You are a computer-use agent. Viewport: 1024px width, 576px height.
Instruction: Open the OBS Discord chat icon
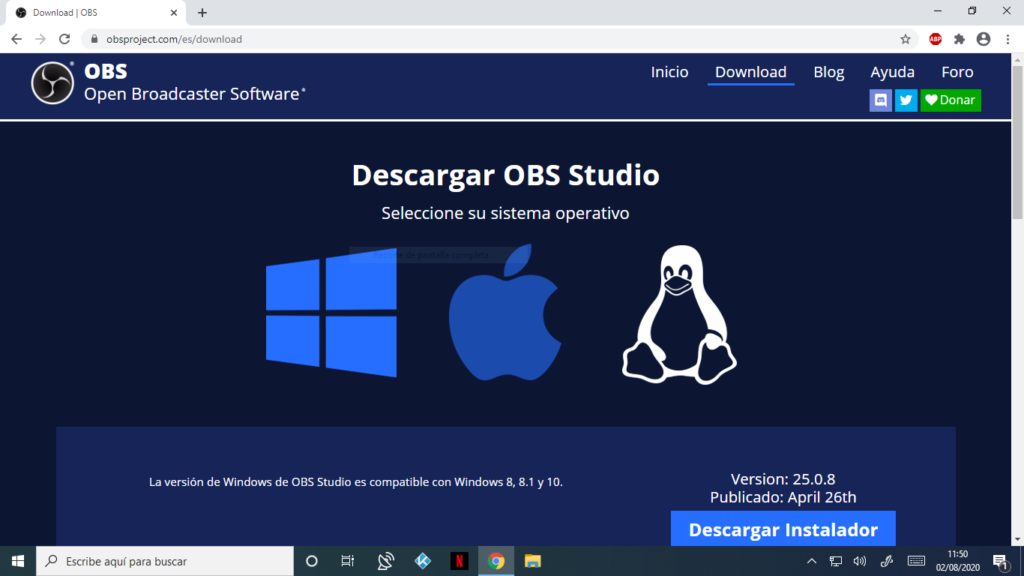click(x=880, y=100)
